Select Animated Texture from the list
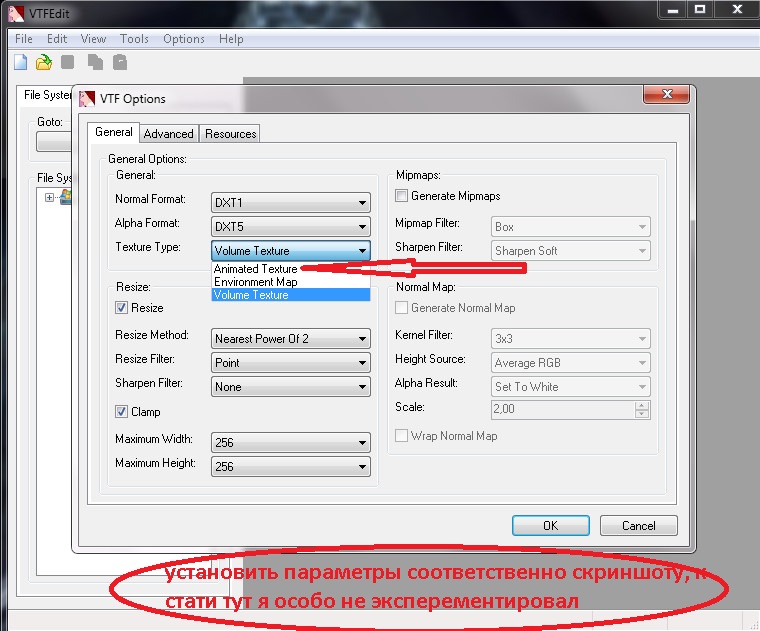Image resolution: width=760 pixels, height=631 pixels. tap(291, 268)
